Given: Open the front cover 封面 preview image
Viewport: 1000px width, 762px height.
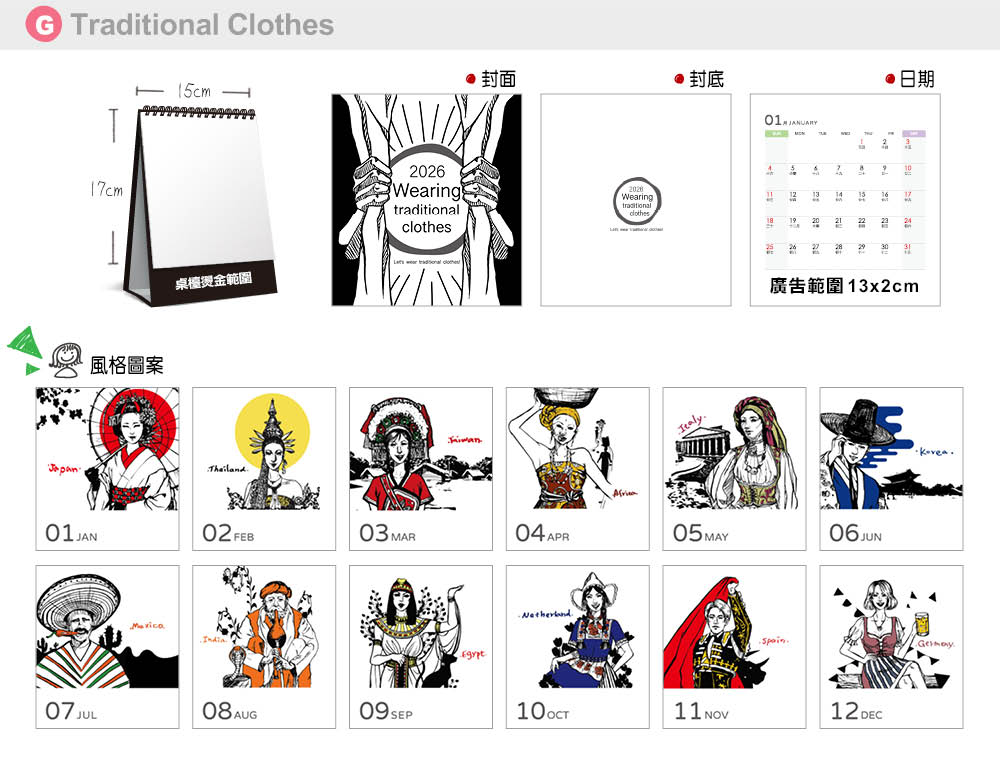Looking at the screenshot, I should pyautogui.click(x=427, y=200).
